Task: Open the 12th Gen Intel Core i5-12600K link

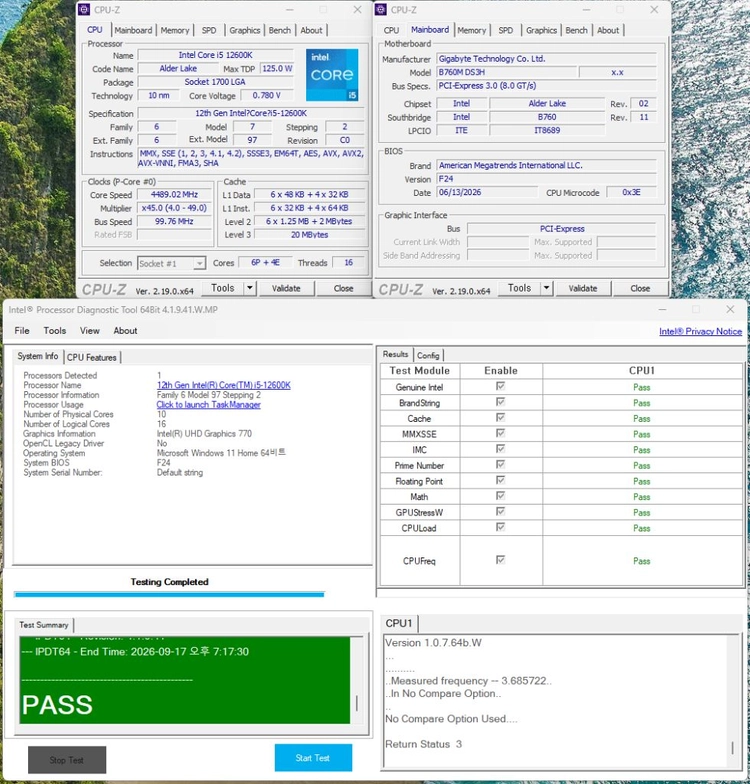Action: (x=224, y=386)
